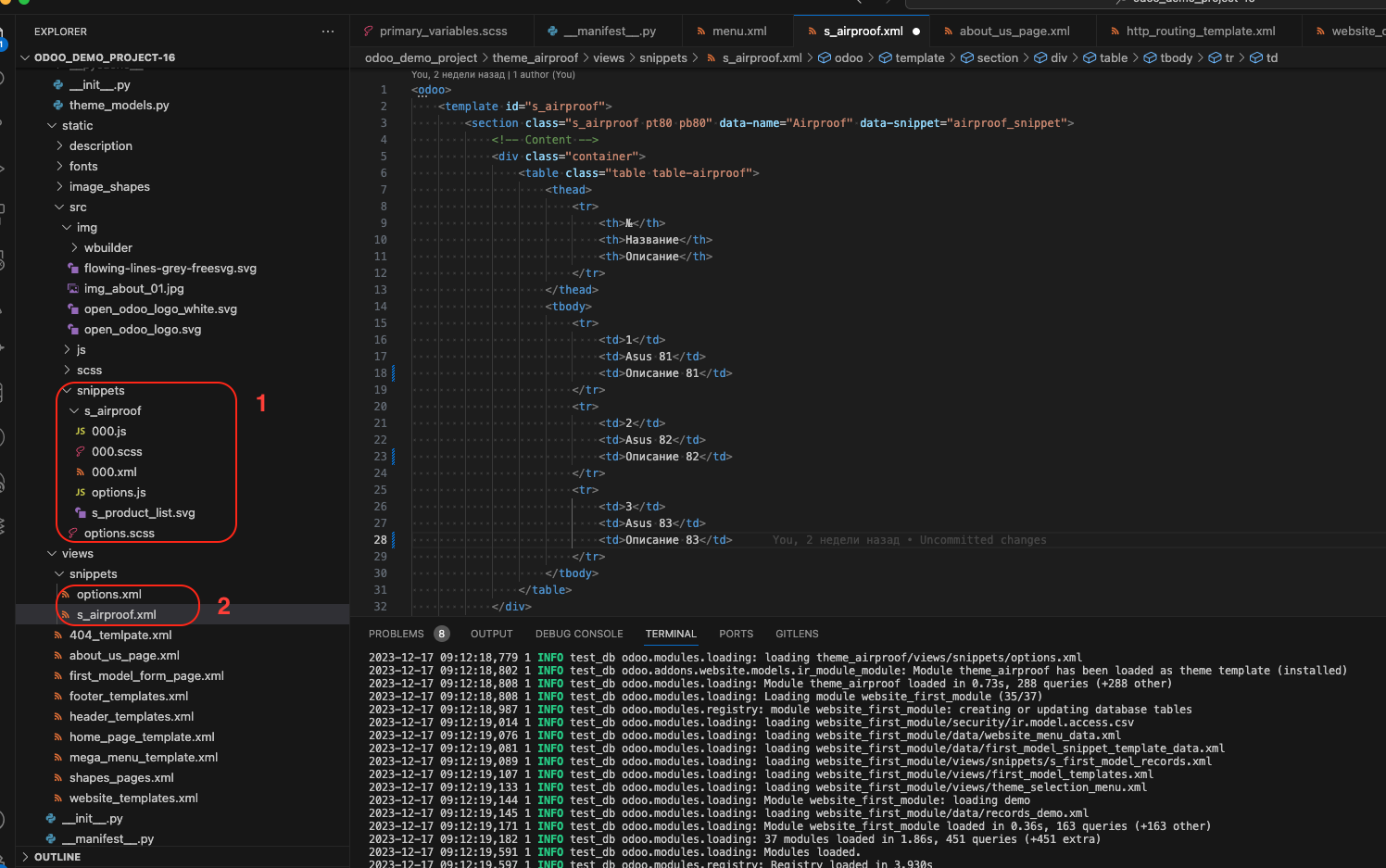Open website_templates.xml file
Viewport: 1386px width, 868px height.
(x=133, y=799)
